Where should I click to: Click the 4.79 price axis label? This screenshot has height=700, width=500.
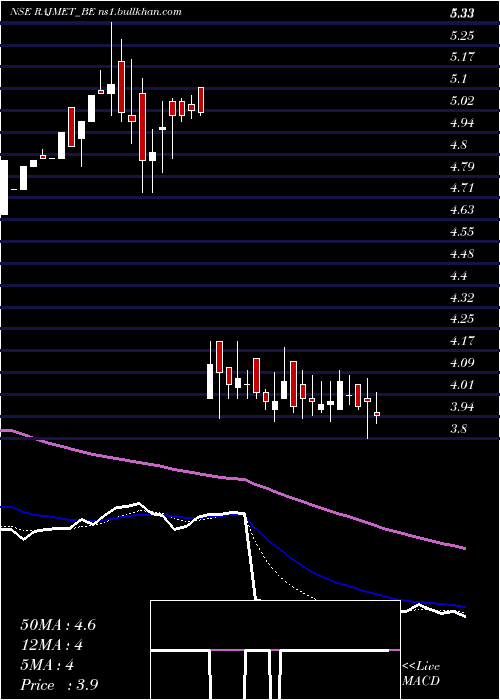[x=462, y=167]
